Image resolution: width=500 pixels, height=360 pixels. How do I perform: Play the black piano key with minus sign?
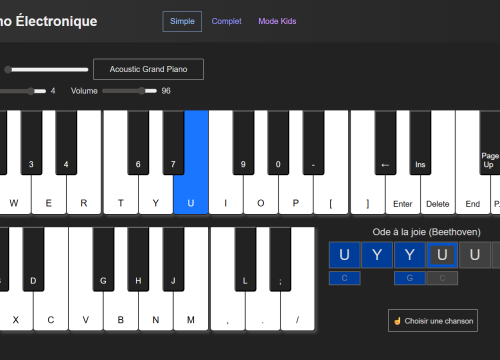(313, 143)
